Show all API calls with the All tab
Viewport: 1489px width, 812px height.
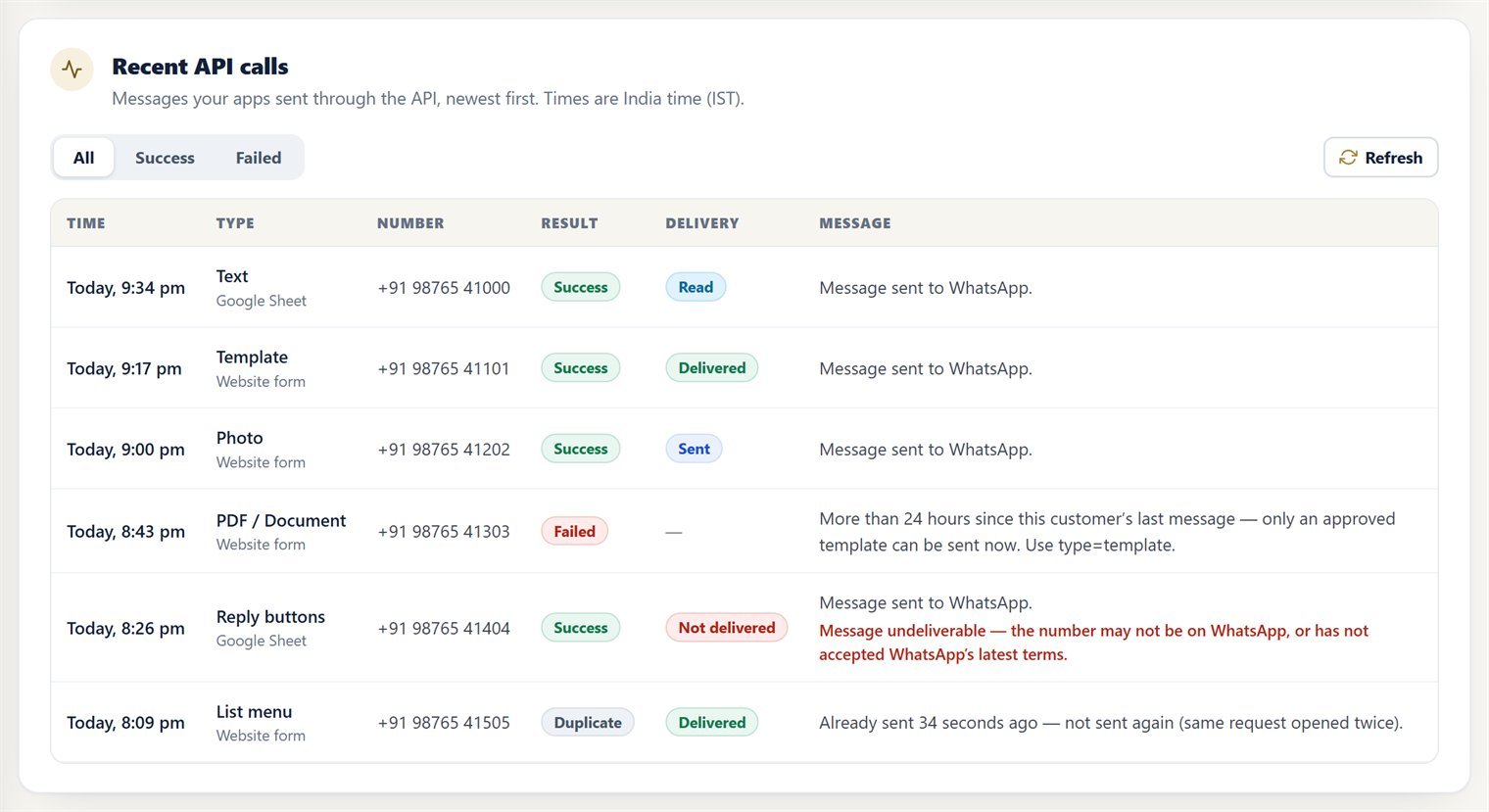[x=84, y=158]
